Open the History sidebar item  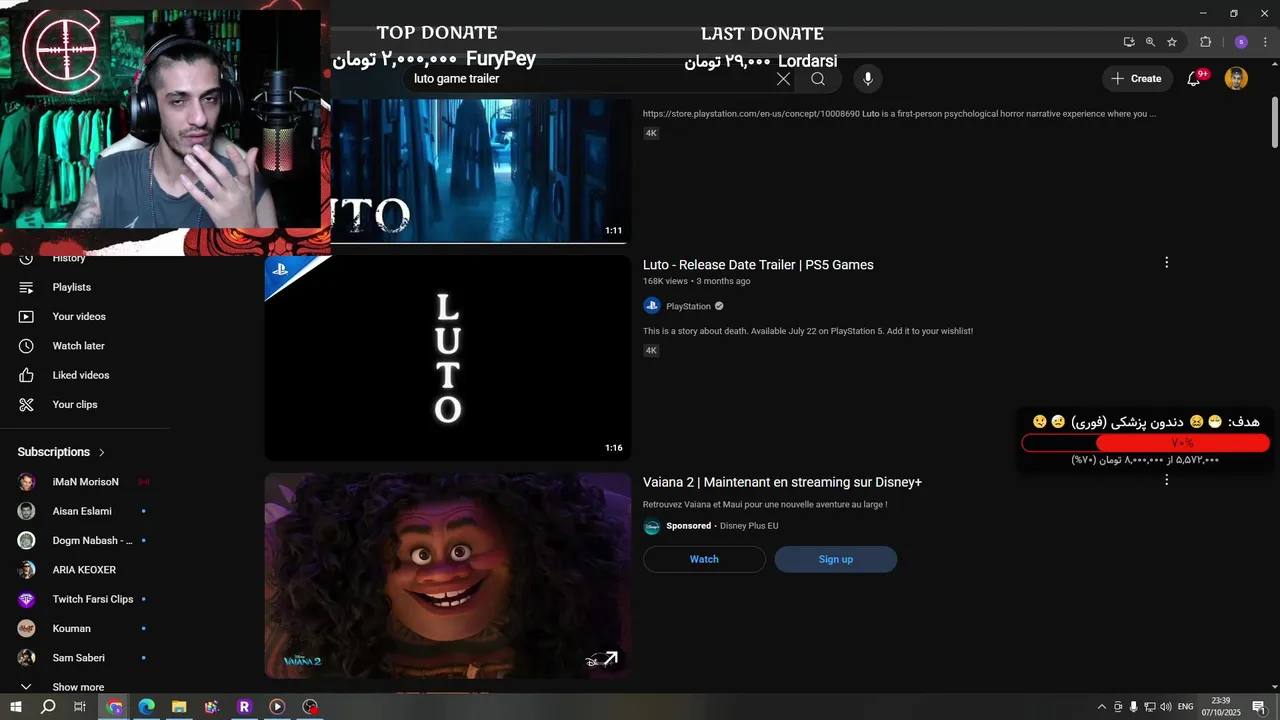click(x=68, y=259)
